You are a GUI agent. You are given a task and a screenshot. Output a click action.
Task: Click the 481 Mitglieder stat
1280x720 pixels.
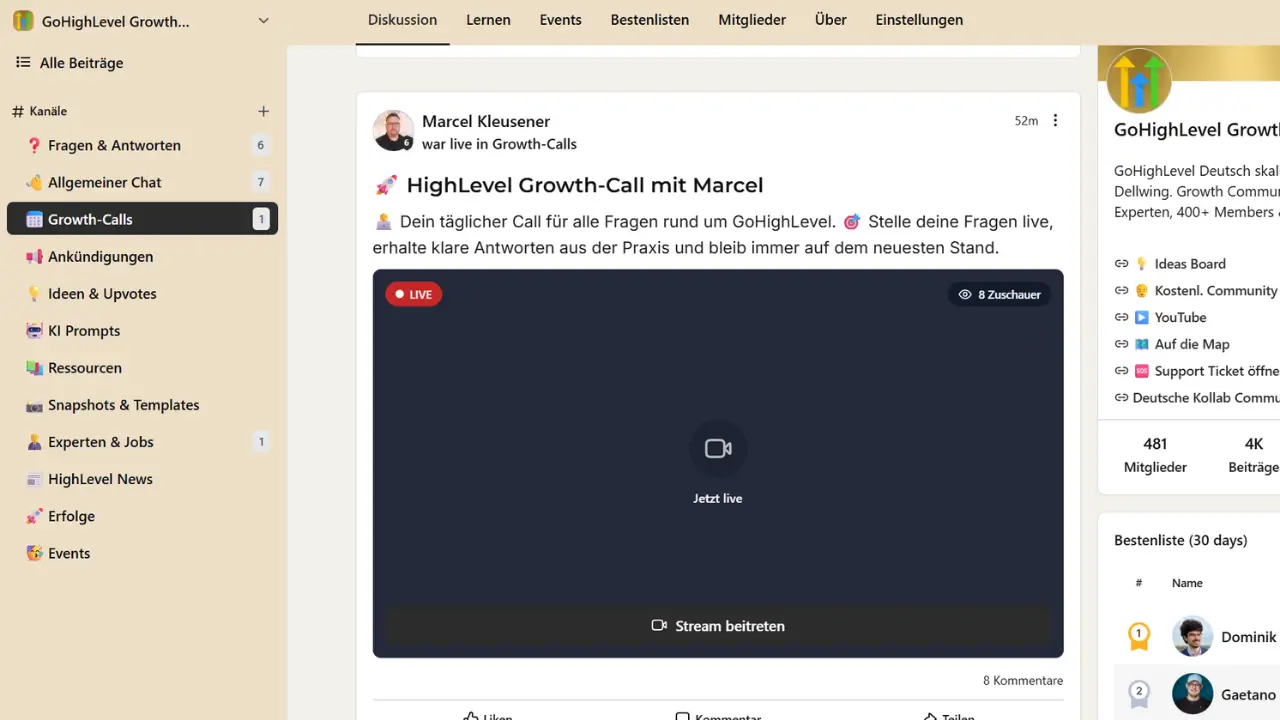pyautogui.click(x=1155, y=455)
